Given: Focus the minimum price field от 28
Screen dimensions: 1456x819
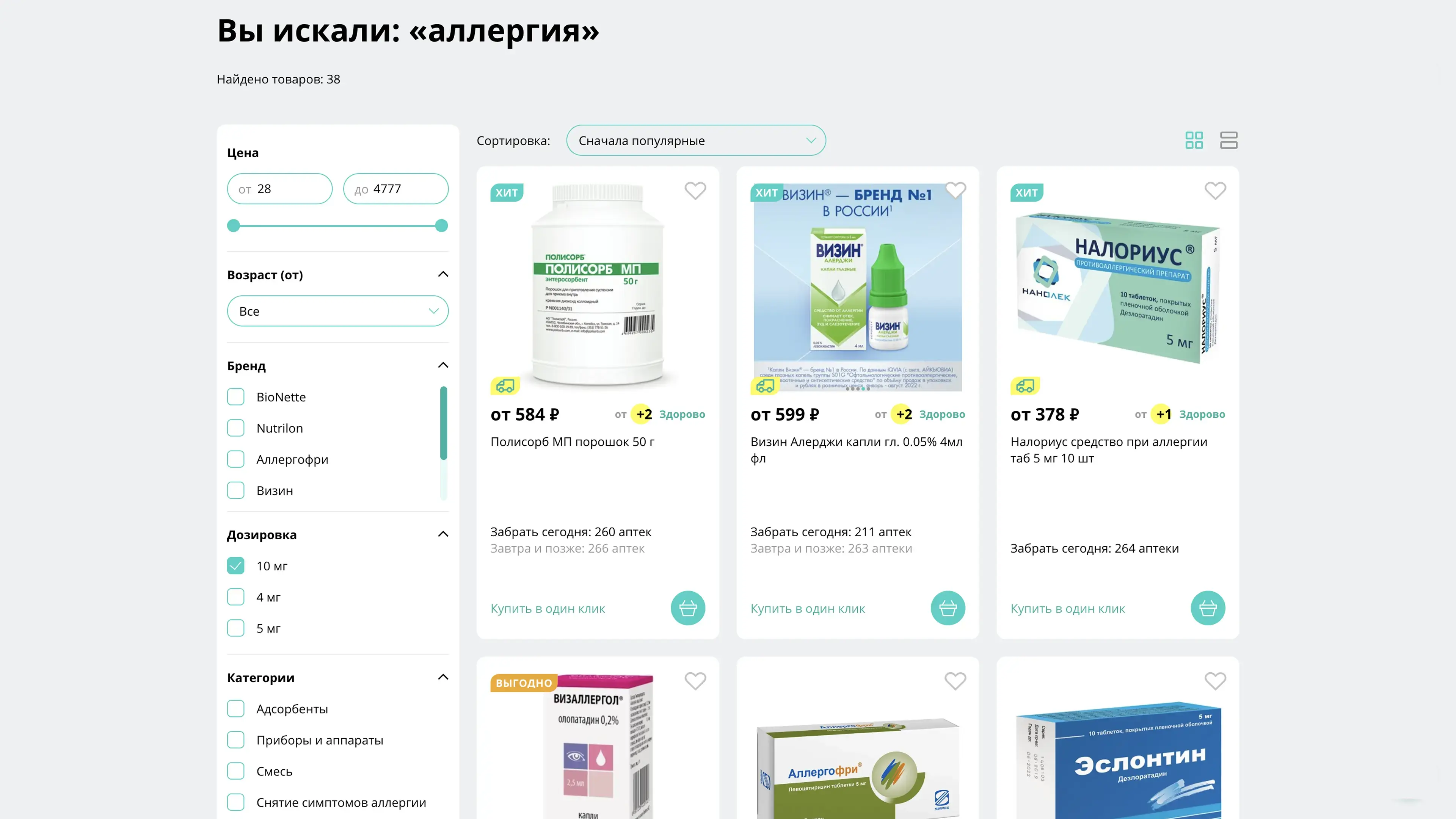Looking at the screenshot, I should (x=280, y=189).
